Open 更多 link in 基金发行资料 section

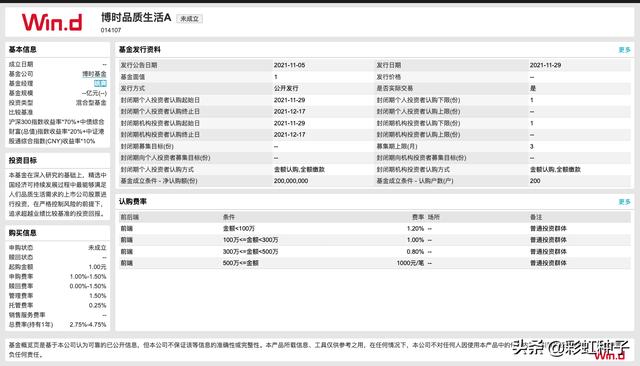tap(624, 50)
